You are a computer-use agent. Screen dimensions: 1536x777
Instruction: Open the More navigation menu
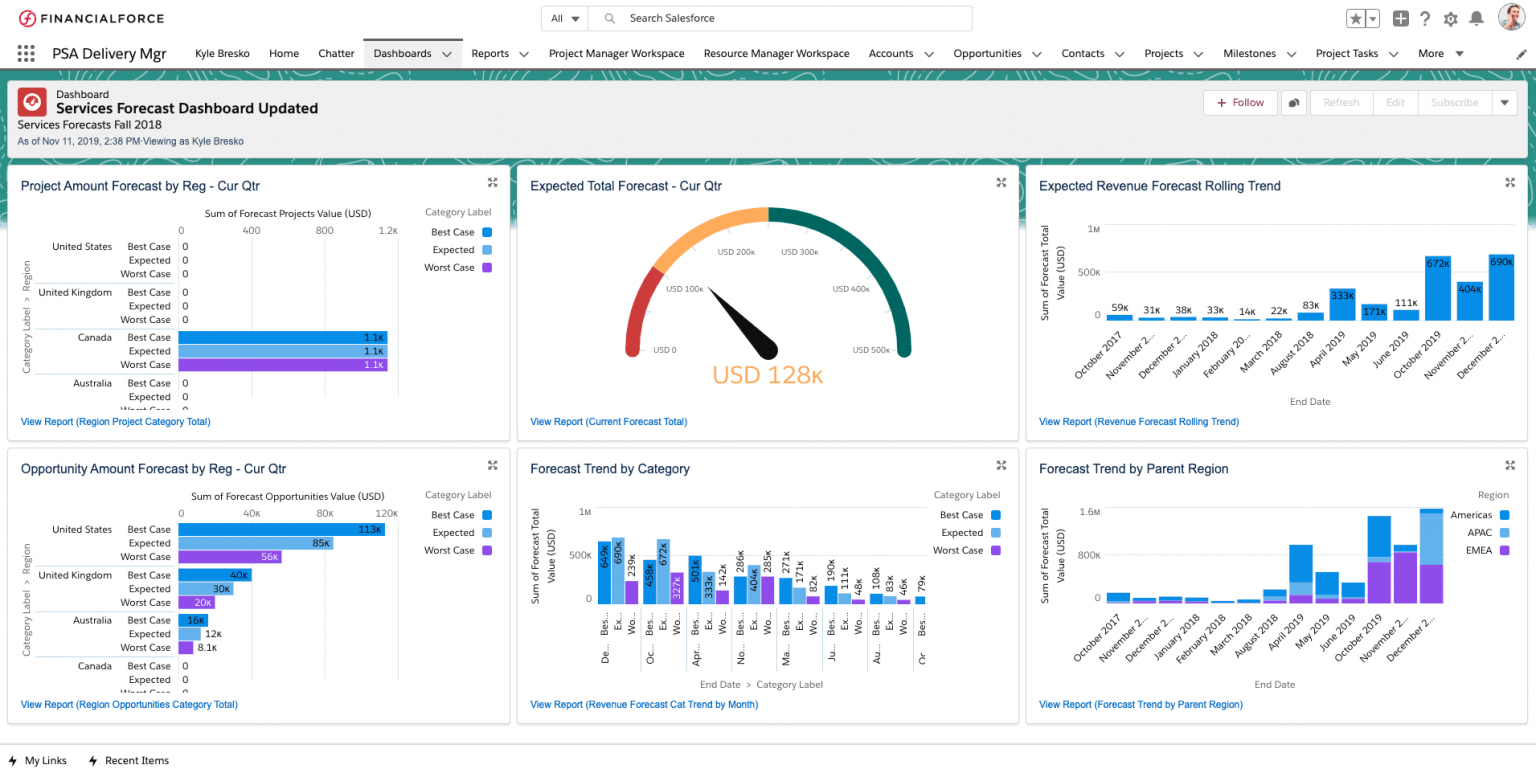pyautogui.click(x=1440, y=54)
